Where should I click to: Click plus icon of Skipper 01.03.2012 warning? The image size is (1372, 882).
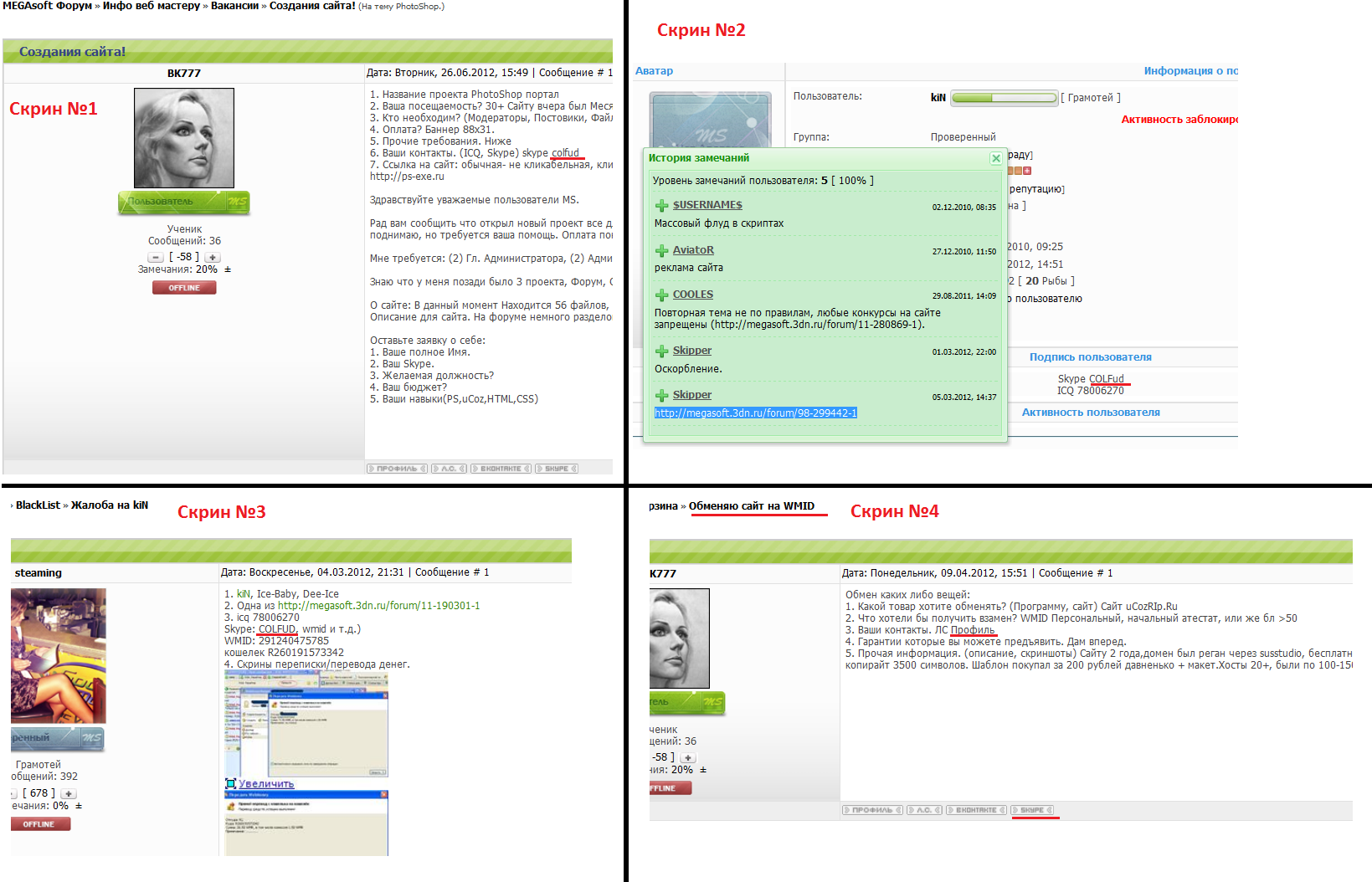click(x=661, y=351)
